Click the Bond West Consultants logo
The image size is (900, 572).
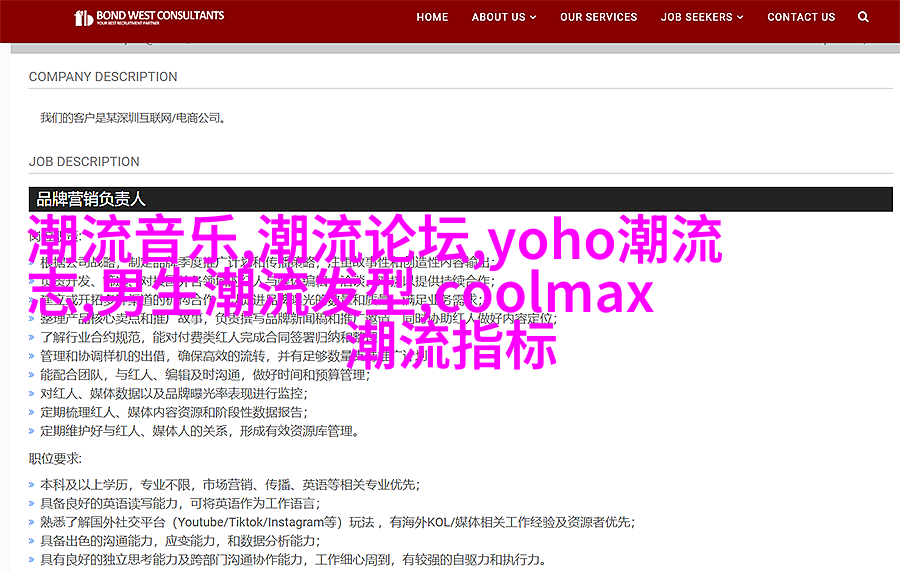[x=149, y=17]
